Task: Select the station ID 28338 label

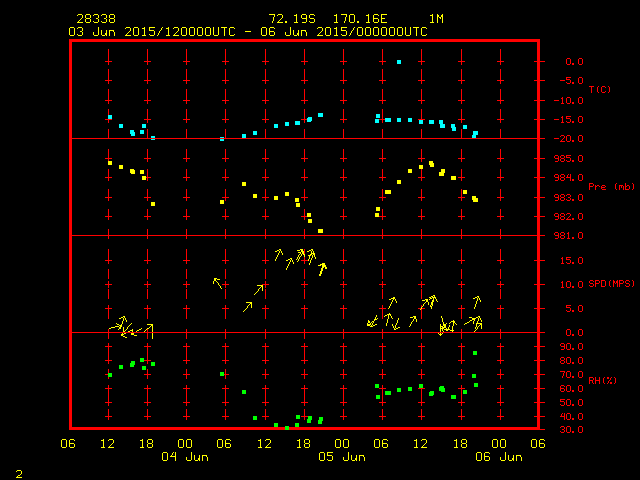Action: 96,19
